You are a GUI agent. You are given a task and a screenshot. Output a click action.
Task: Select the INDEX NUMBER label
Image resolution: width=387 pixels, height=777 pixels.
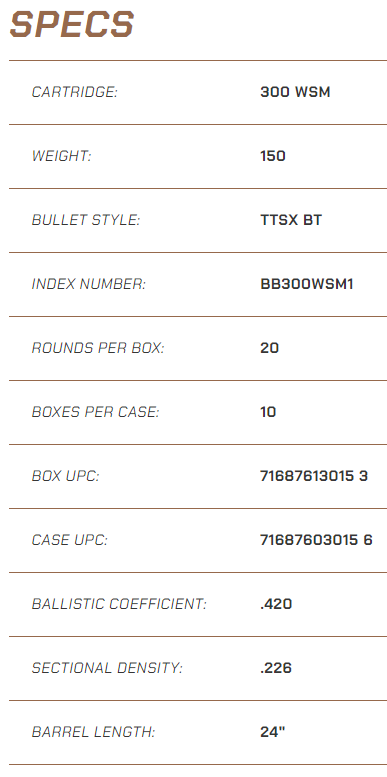pos(89,284)
